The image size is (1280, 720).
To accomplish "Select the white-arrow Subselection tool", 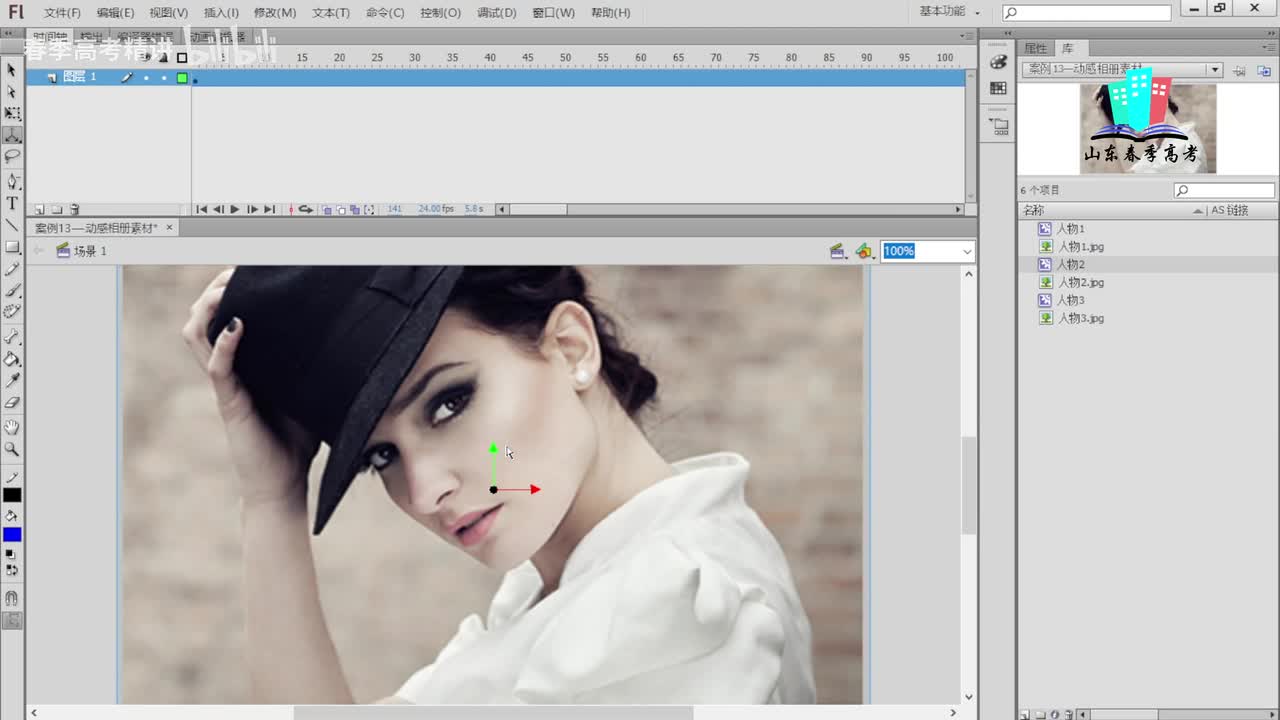I will (x=12, y=92).
